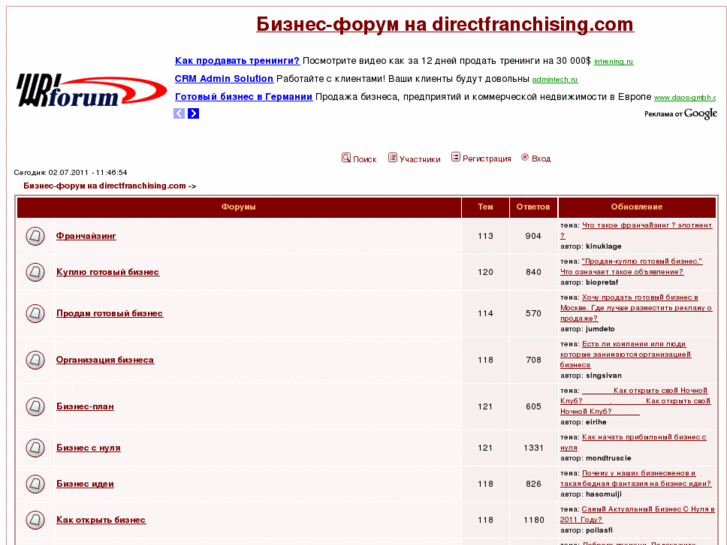The height and width of the screenshot is (545, 727).
Task: Click the breadcrumb link Бизнес-форум на directfranchising.com
Action: [105, 186]
